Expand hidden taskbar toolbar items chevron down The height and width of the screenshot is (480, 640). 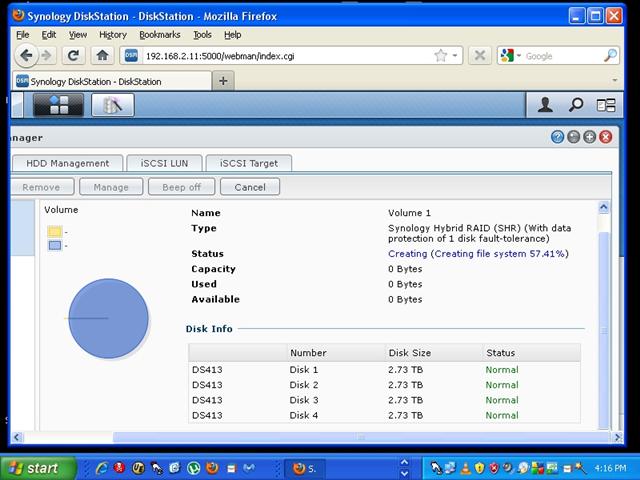pos(404,474)
